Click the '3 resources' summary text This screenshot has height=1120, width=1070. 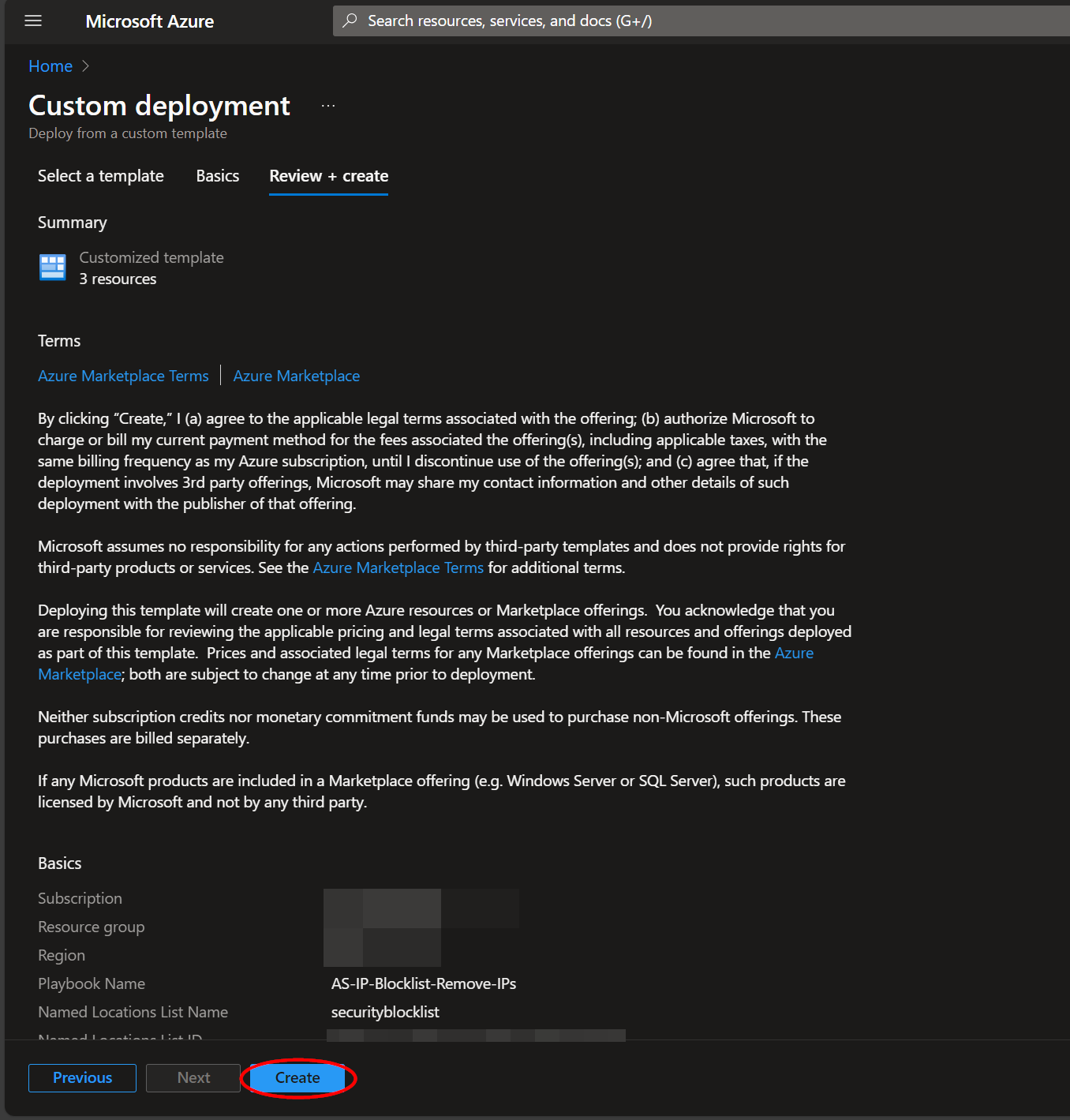(x=118, y=279)
